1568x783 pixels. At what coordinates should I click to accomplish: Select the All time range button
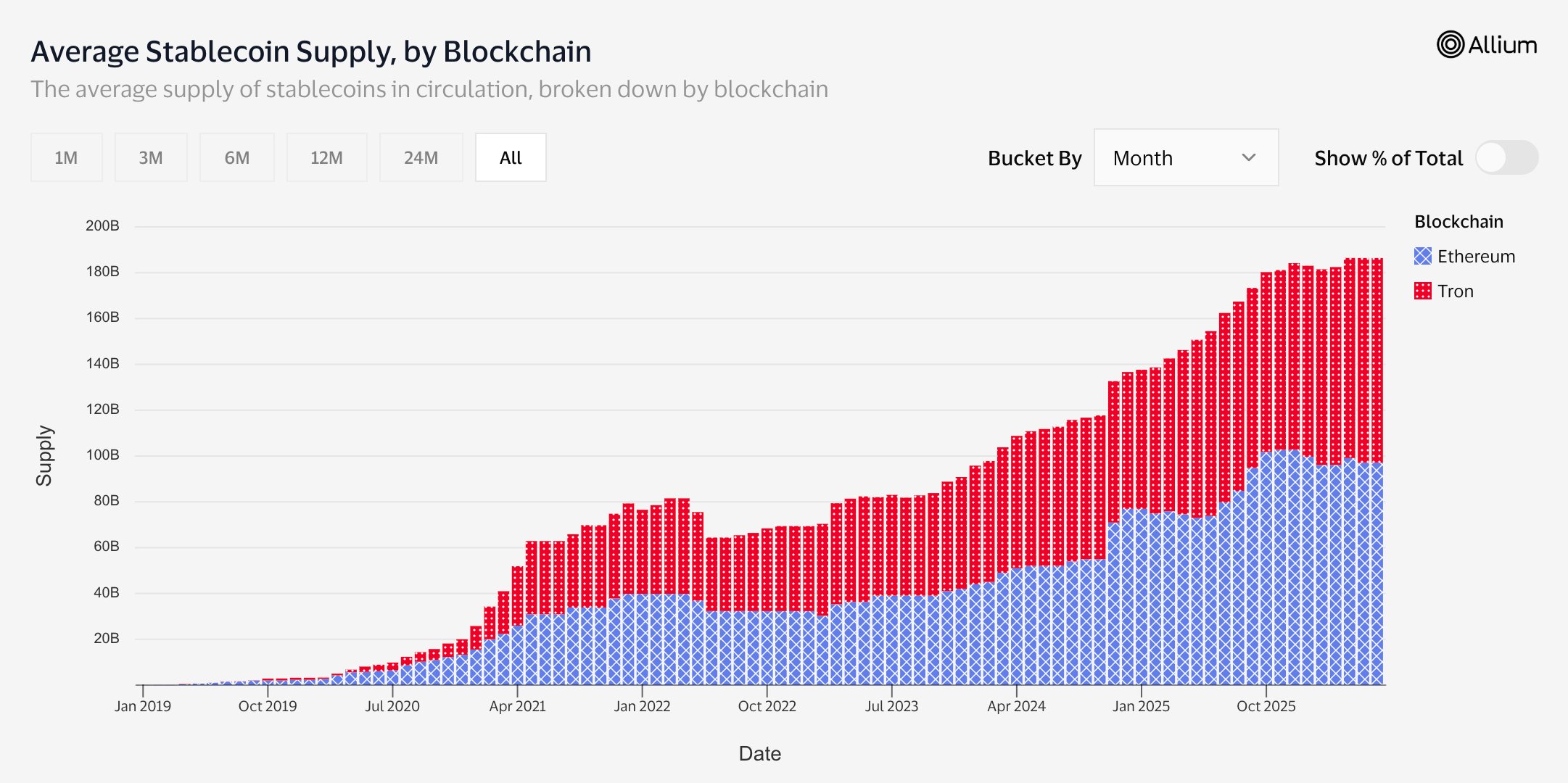click(511, 157)
